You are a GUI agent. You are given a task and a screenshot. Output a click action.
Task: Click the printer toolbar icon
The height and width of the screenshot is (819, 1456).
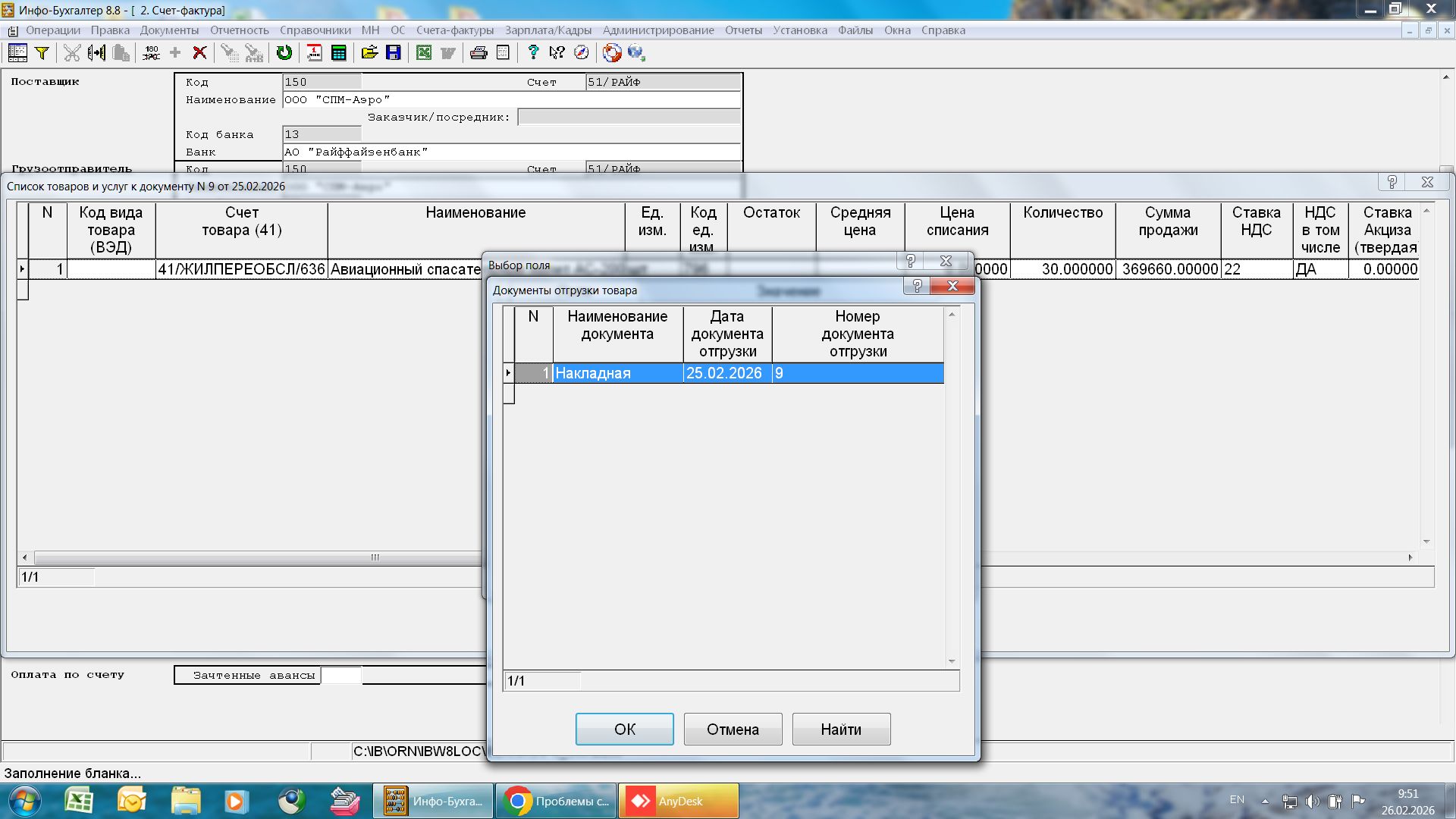pyautogui.click(x=479, y=52)
